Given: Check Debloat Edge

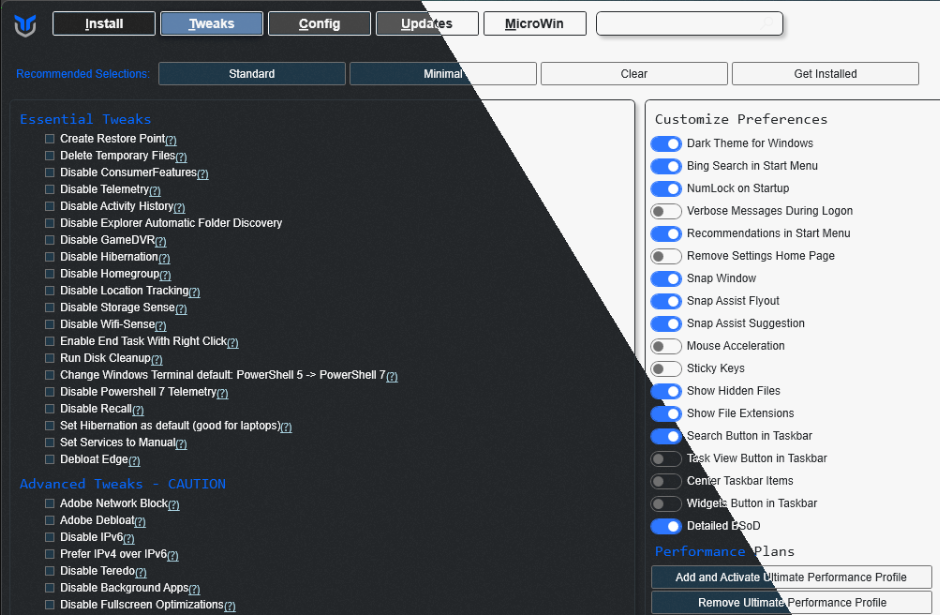Looking at the screenshot, I should 50,459.
